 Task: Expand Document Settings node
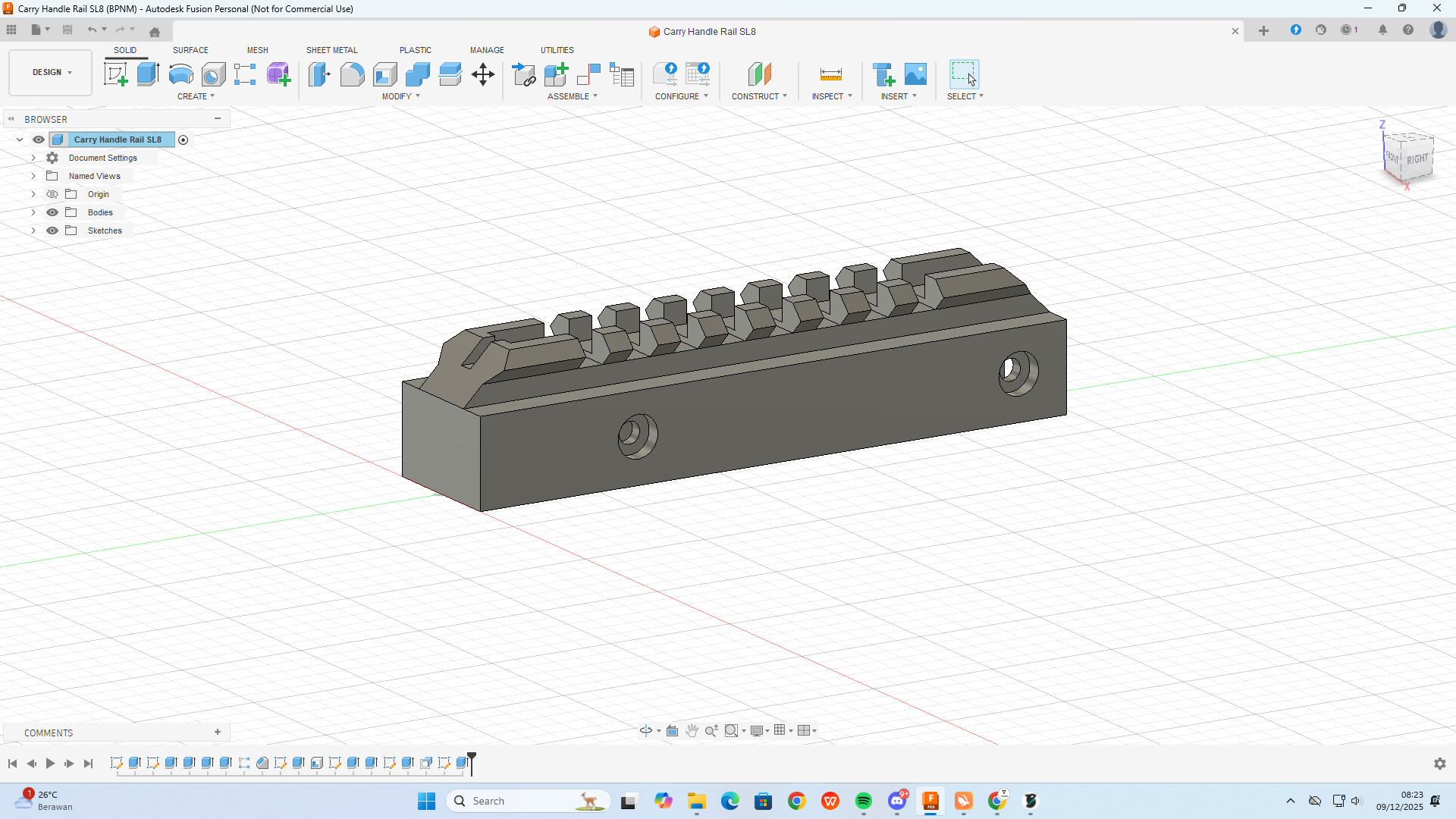(33, 158)
